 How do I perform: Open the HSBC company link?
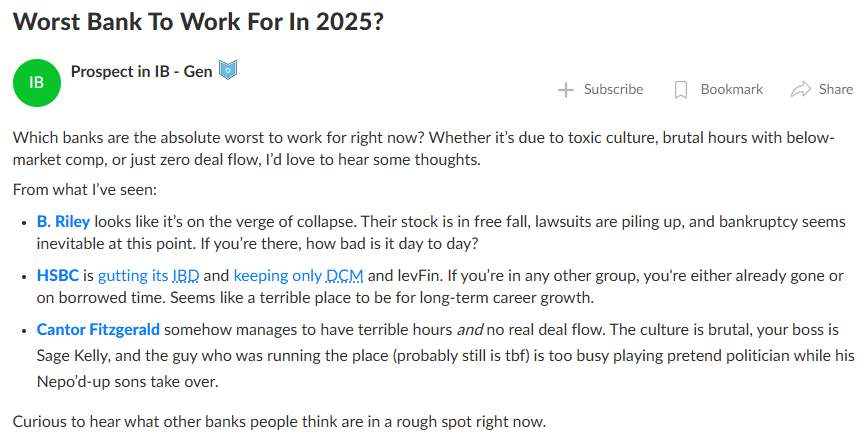point(58,275)
